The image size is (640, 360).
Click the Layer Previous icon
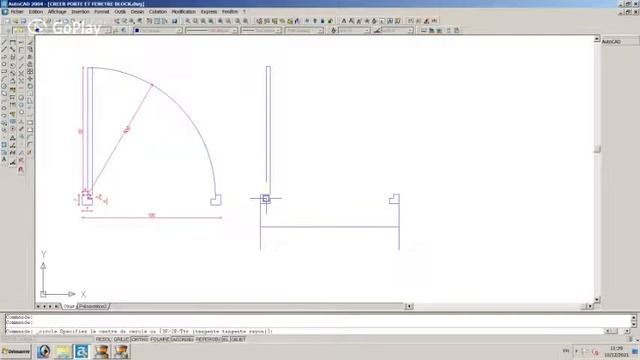[124, 30]
